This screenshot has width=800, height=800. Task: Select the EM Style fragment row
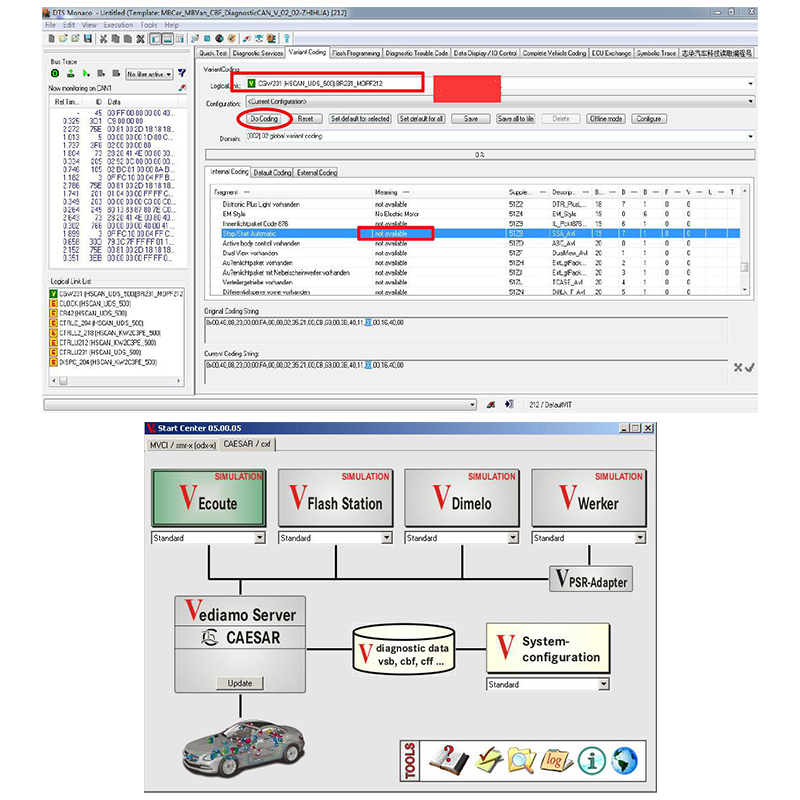pos(476,214)
